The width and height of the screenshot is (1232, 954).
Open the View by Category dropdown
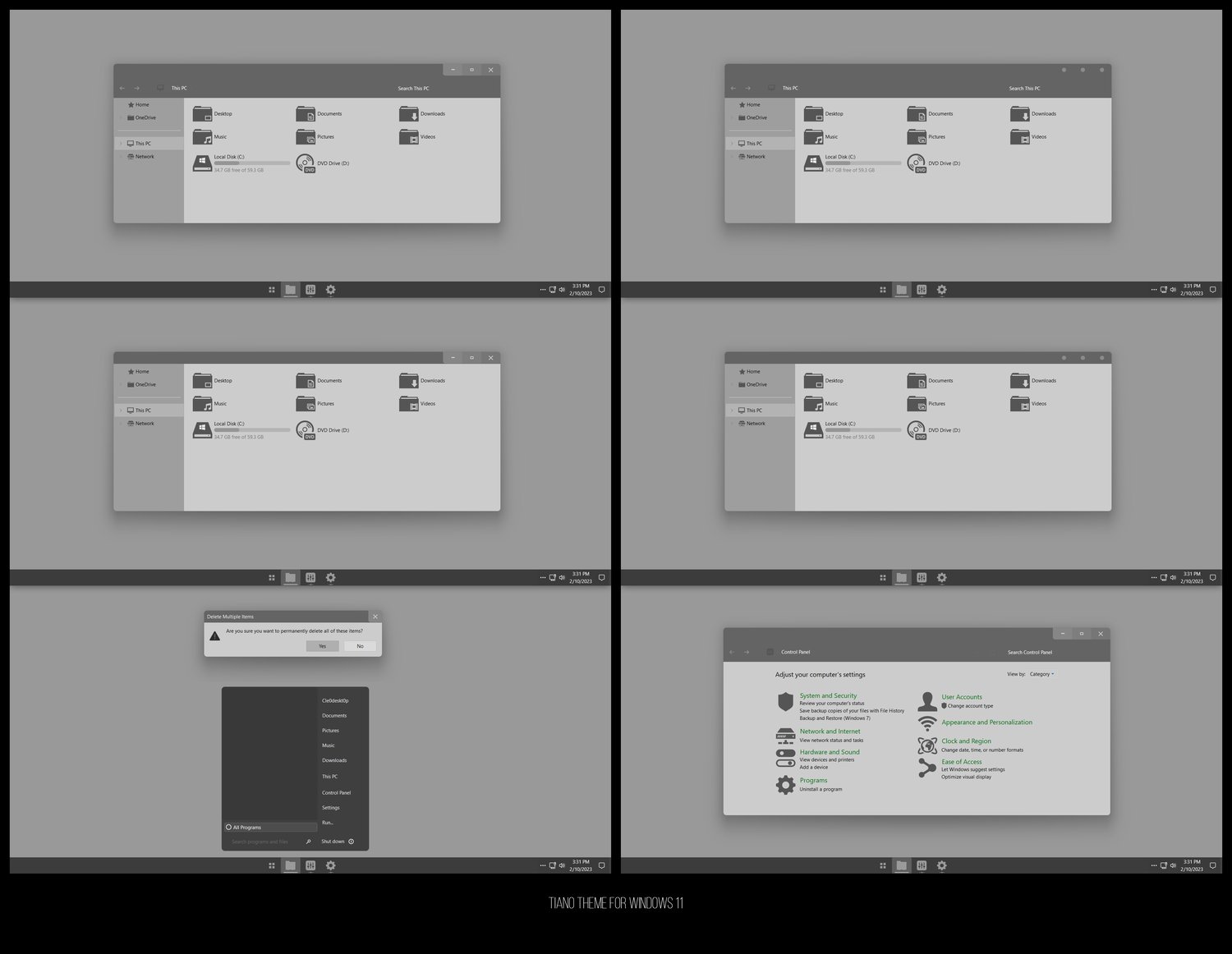[1041, 674]
